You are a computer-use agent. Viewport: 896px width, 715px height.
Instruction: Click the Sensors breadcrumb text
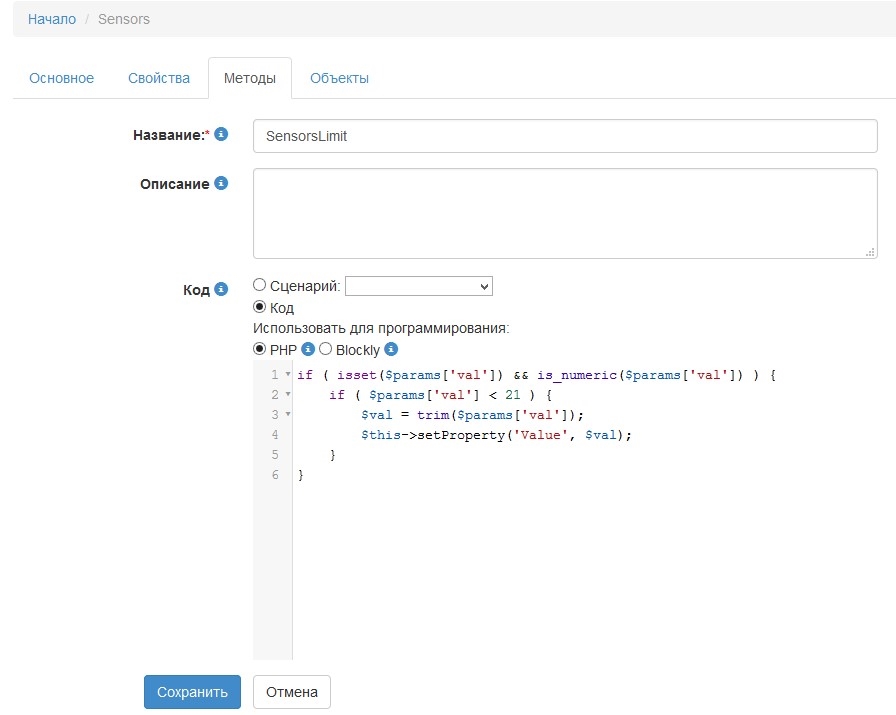point(124,19)
